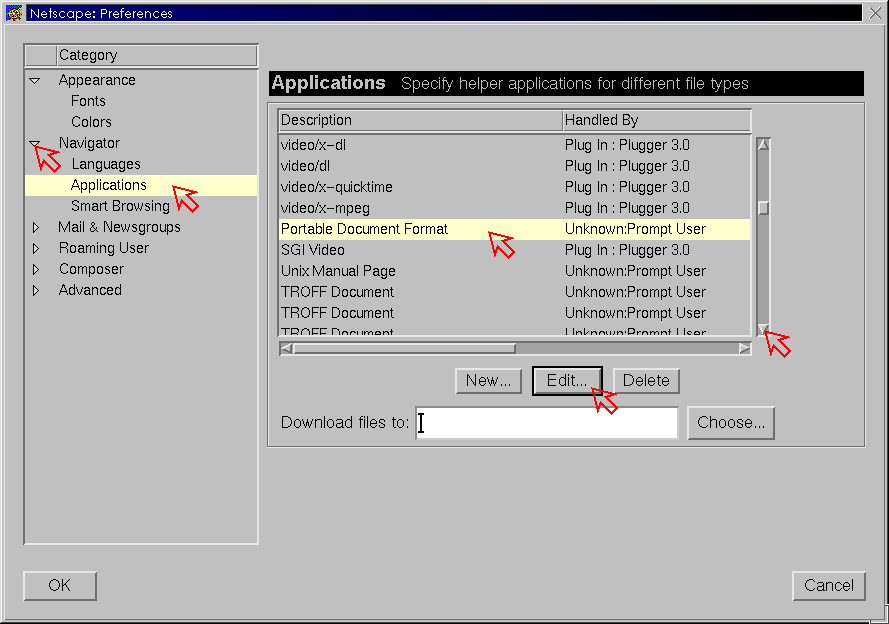Select the Roaming User category label
The height and width of the screenshot is (624, 889).
pos(104,248)
